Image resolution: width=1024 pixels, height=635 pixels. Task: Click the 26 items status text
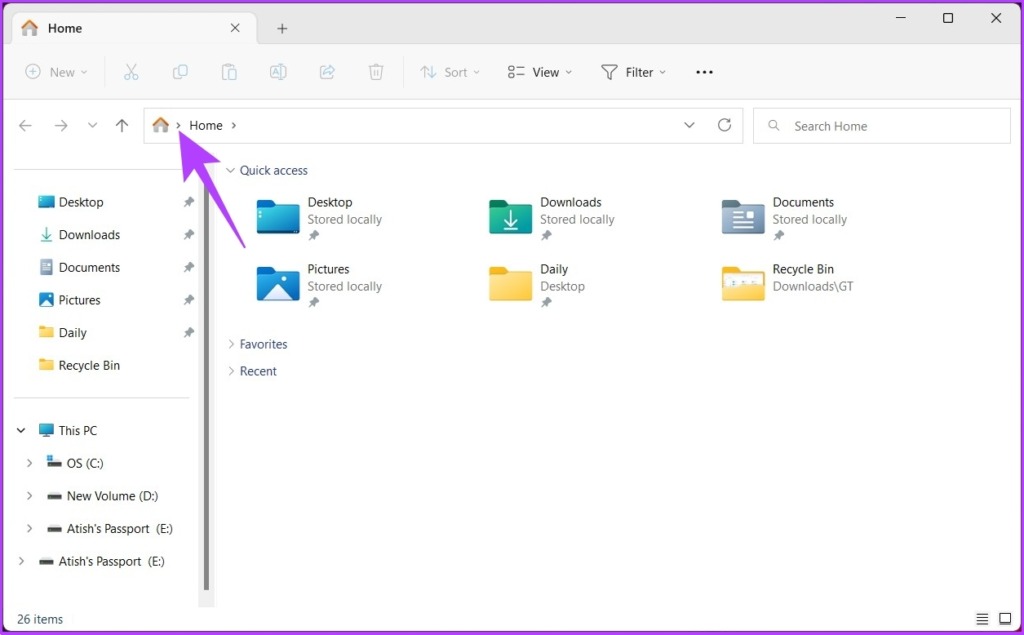pos(40,619)
